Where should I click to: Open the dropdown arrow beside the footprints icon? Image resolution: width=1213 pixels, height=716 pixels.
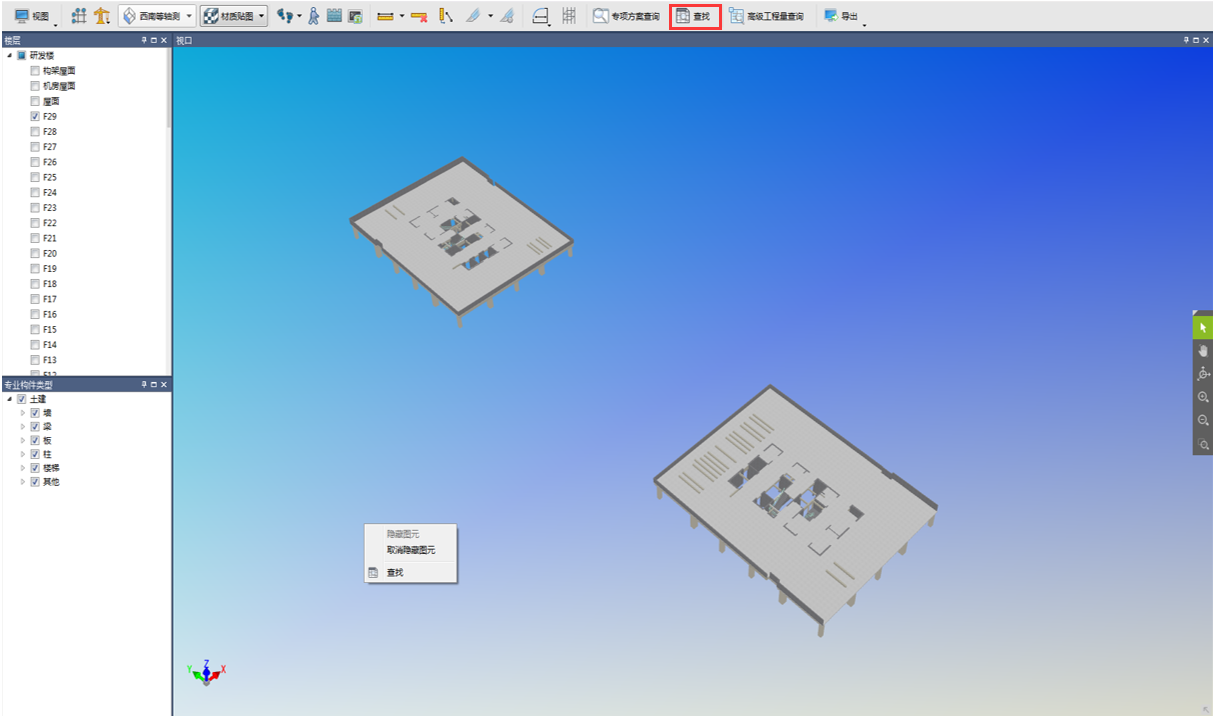click(299, 16)
